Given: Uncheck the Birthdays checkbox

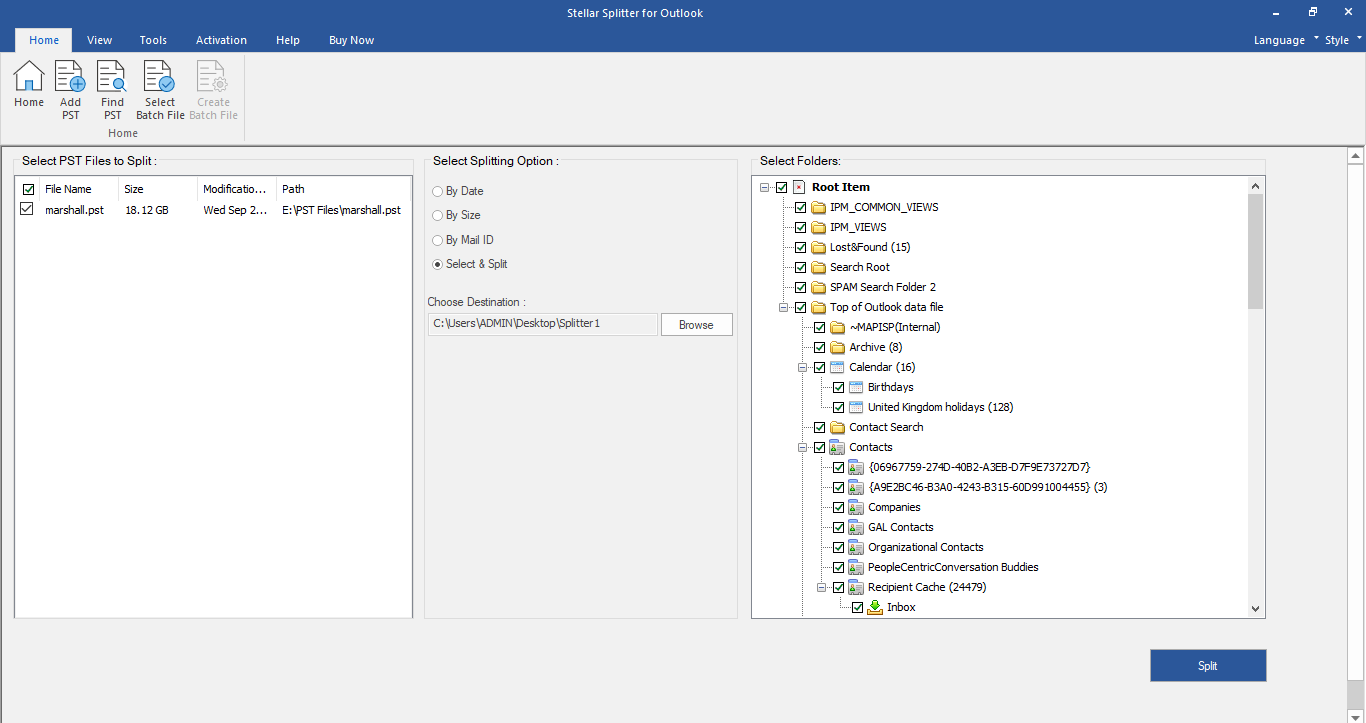Looking at the screenshot, I should click(839, 387).
